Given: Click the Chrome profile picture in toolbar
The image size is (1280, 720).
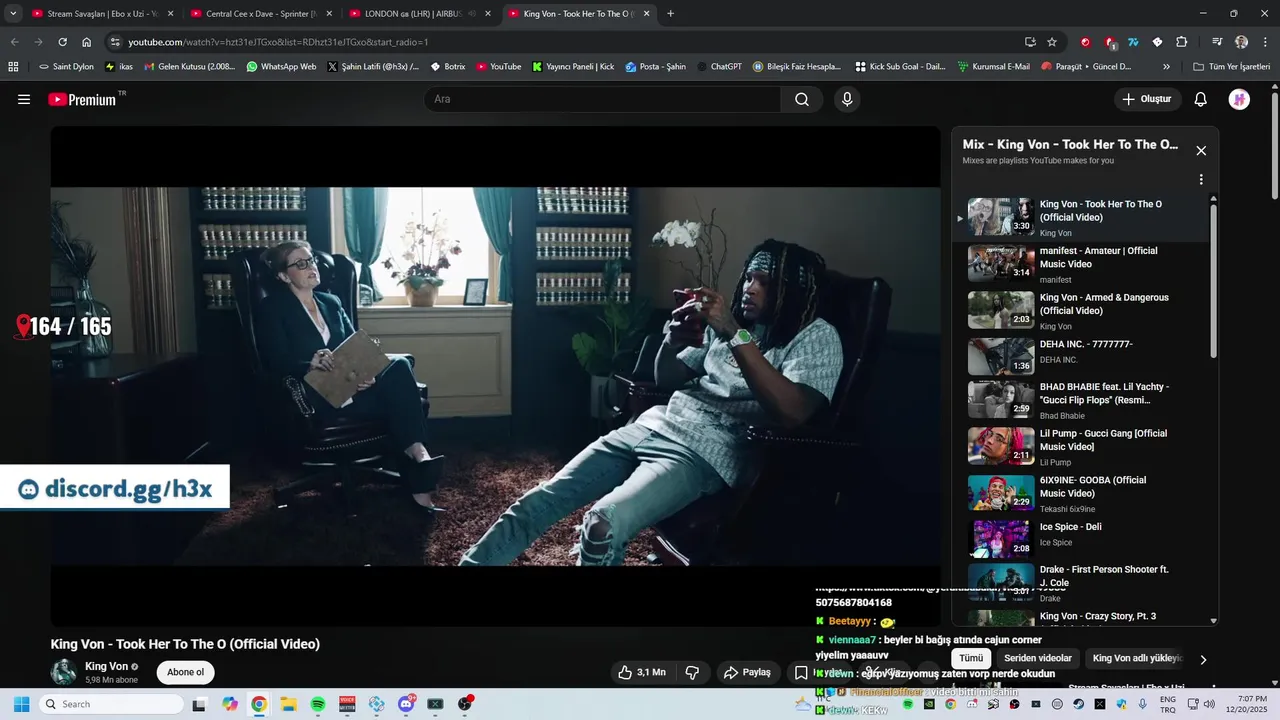Looking at the screenshot, I should pos(1241,42).
